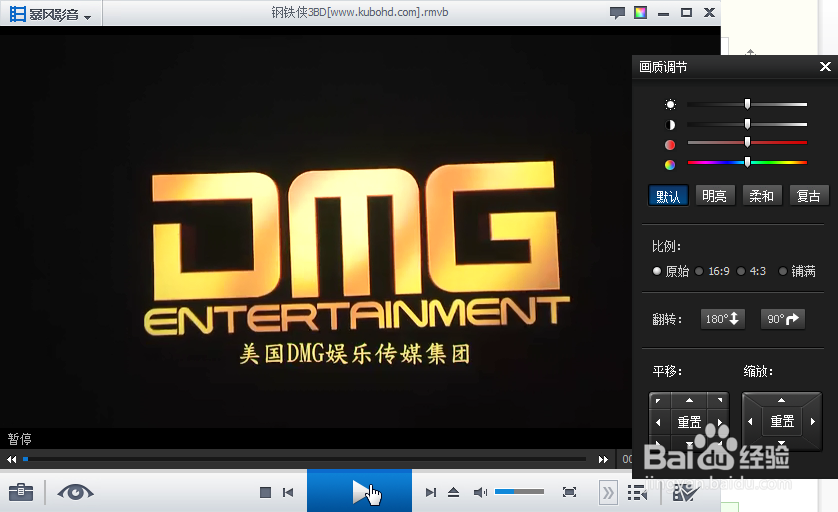Close the 画质调节 panel
The width and height of the screenshot is (838, 512).
click(825, 67)
